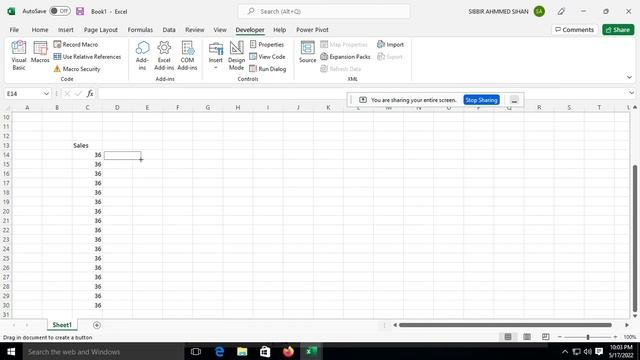
Task: Open the XML Source pane
Action: [x=307, y=52]
